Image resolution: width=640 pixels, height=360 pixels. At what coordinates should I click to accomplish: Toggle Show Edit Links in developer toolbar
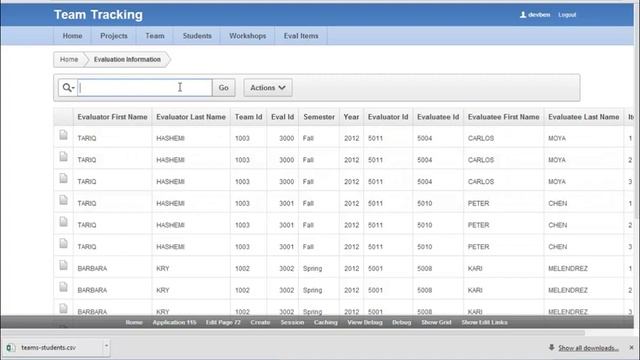484,322
